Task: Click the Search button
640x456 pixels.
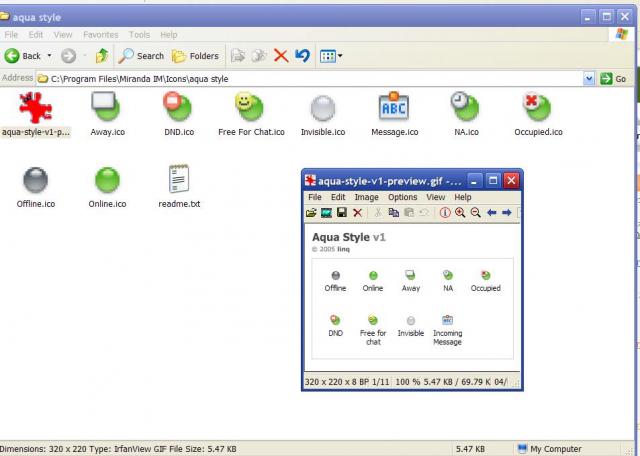Action: pyautogui.click(x=141, y=56)
